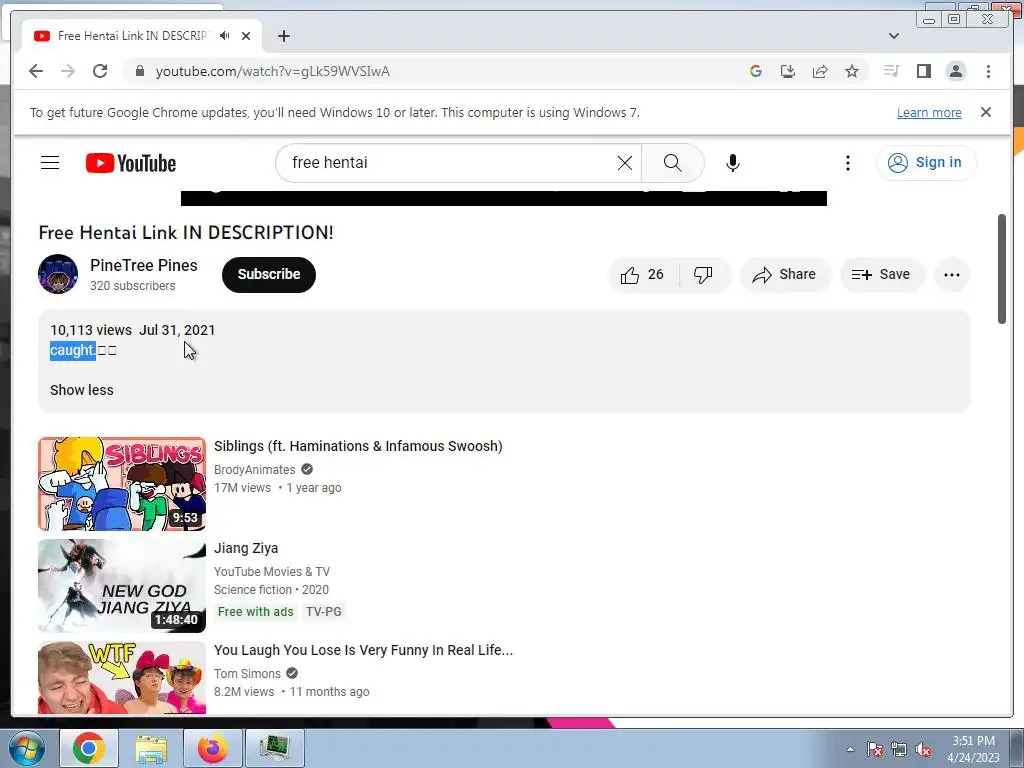Install app via the address bar icon
Viewport: 1024px width, 768px height.
click(x=788, y=71)
